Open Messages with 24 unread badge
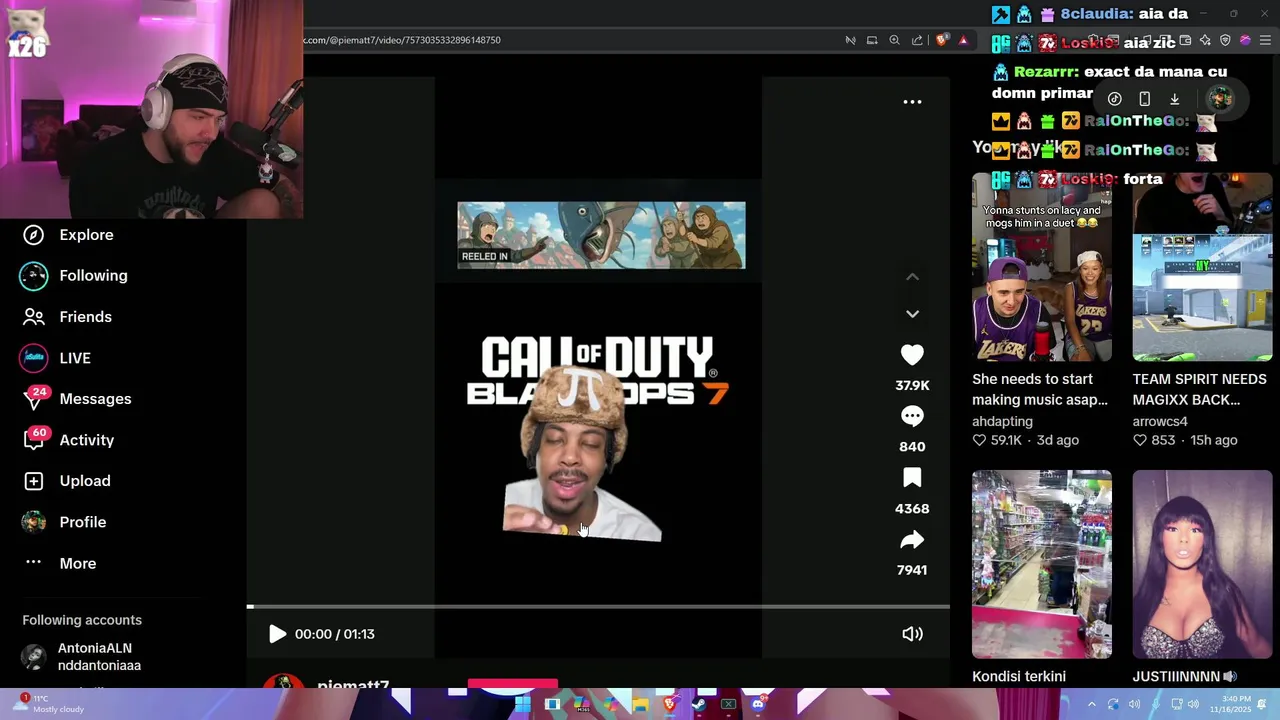 click(77, 399)
